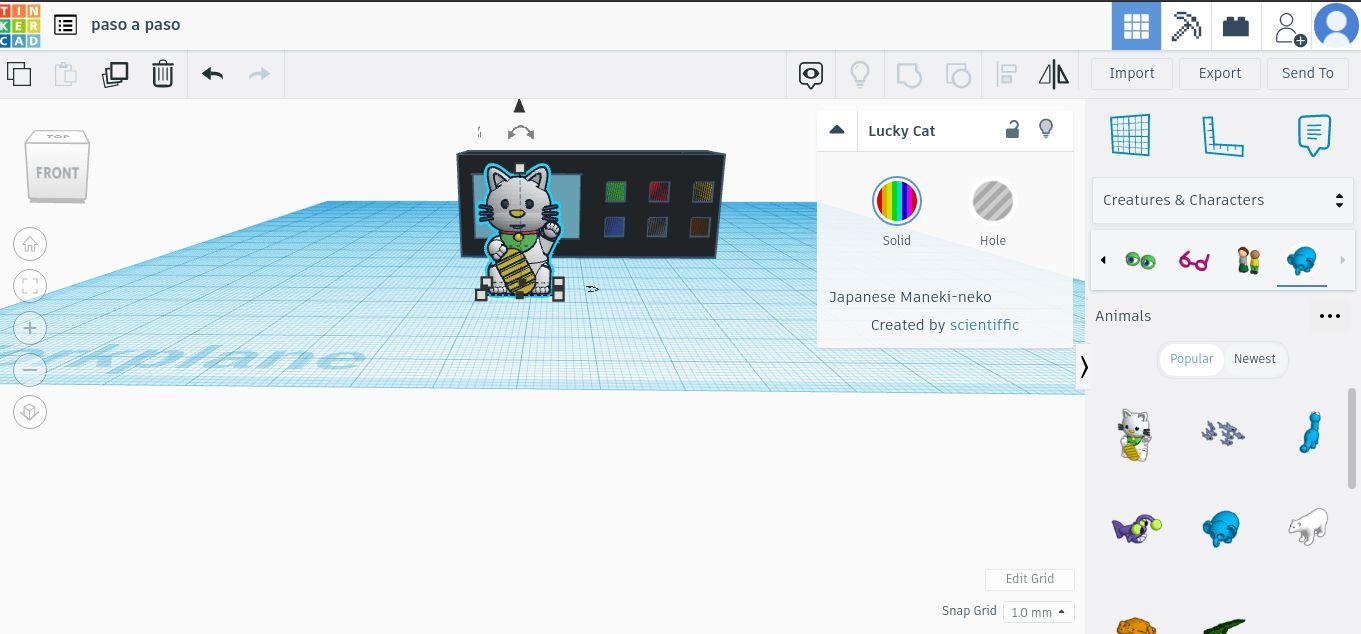Click the rotation handle above the cat
The height and width of the screenshot is (634, 1361).
coord(521,132)
